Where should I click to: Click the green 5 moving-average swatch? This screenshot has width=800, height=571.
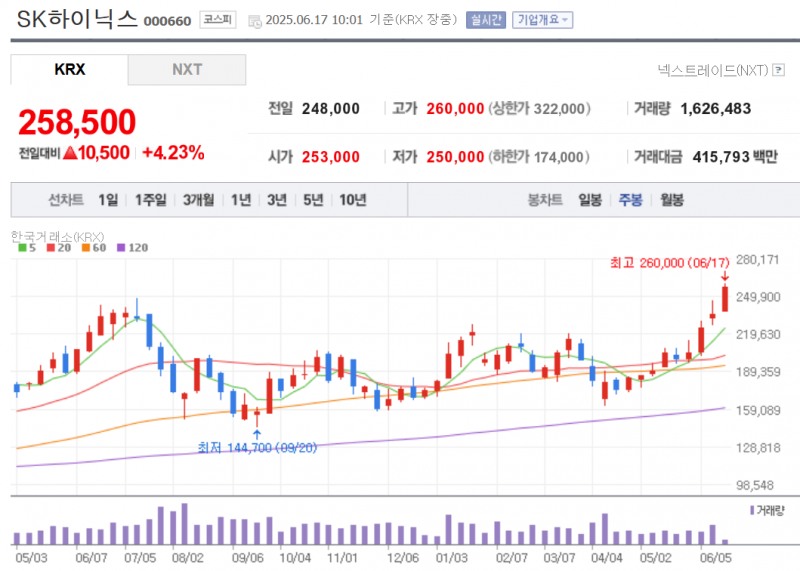click(20, 247)
